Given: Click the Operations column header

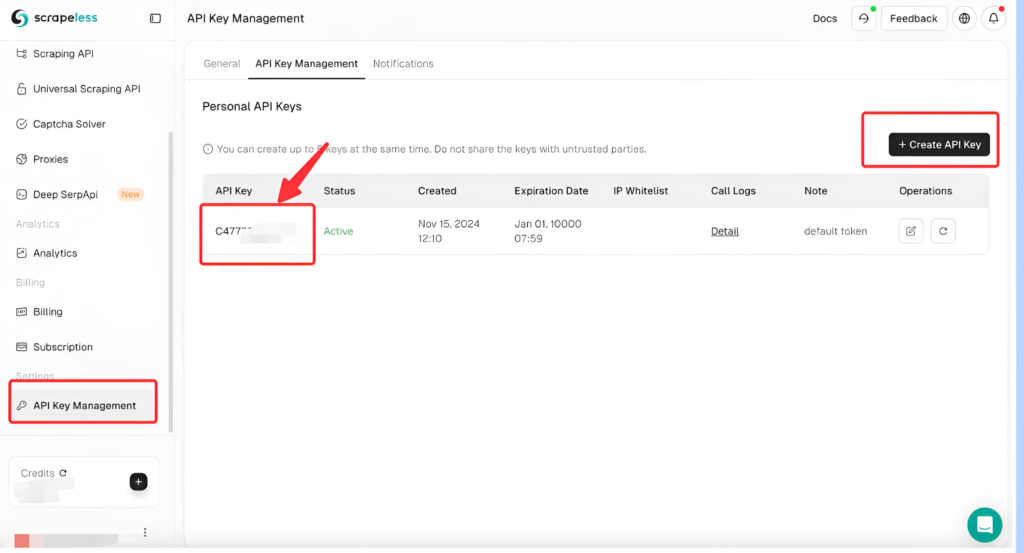Looking at the screenshot, I should point(925,191).
